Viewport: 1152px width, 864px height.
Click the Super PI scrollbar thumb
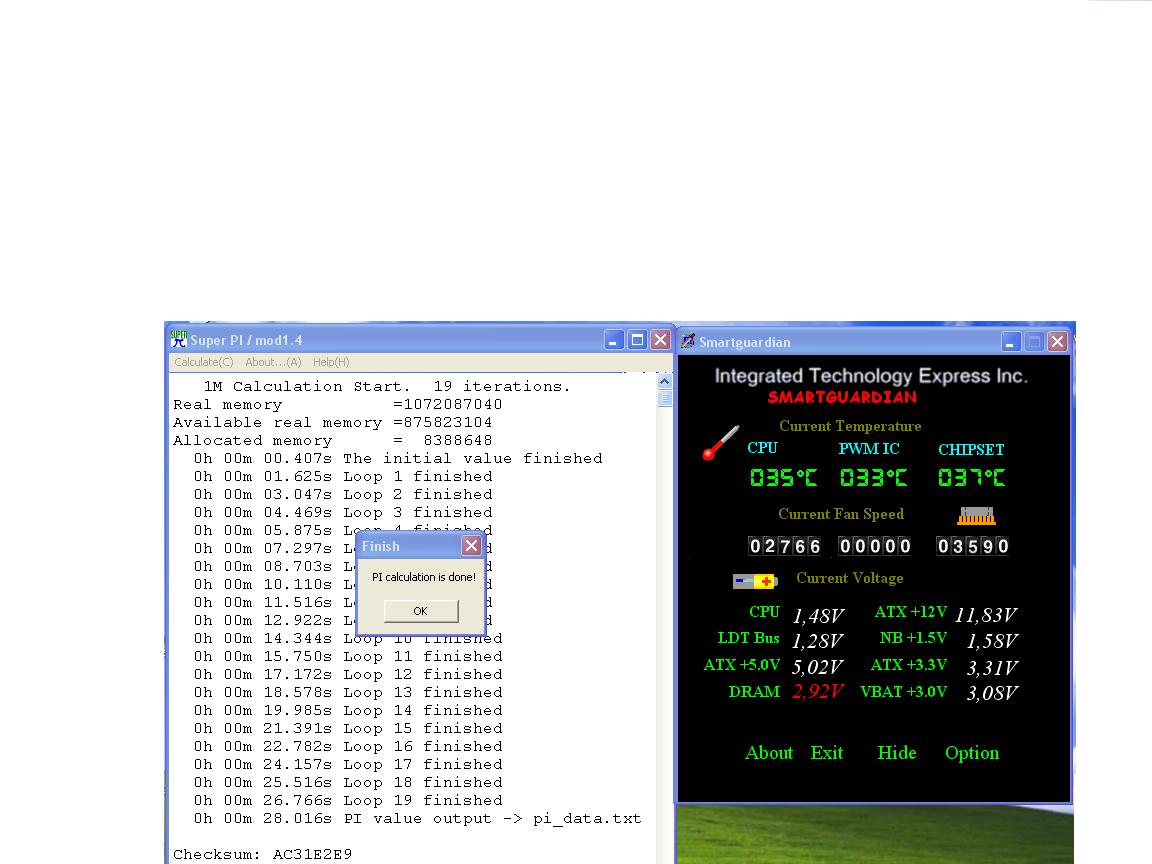[x=664, y=397]
